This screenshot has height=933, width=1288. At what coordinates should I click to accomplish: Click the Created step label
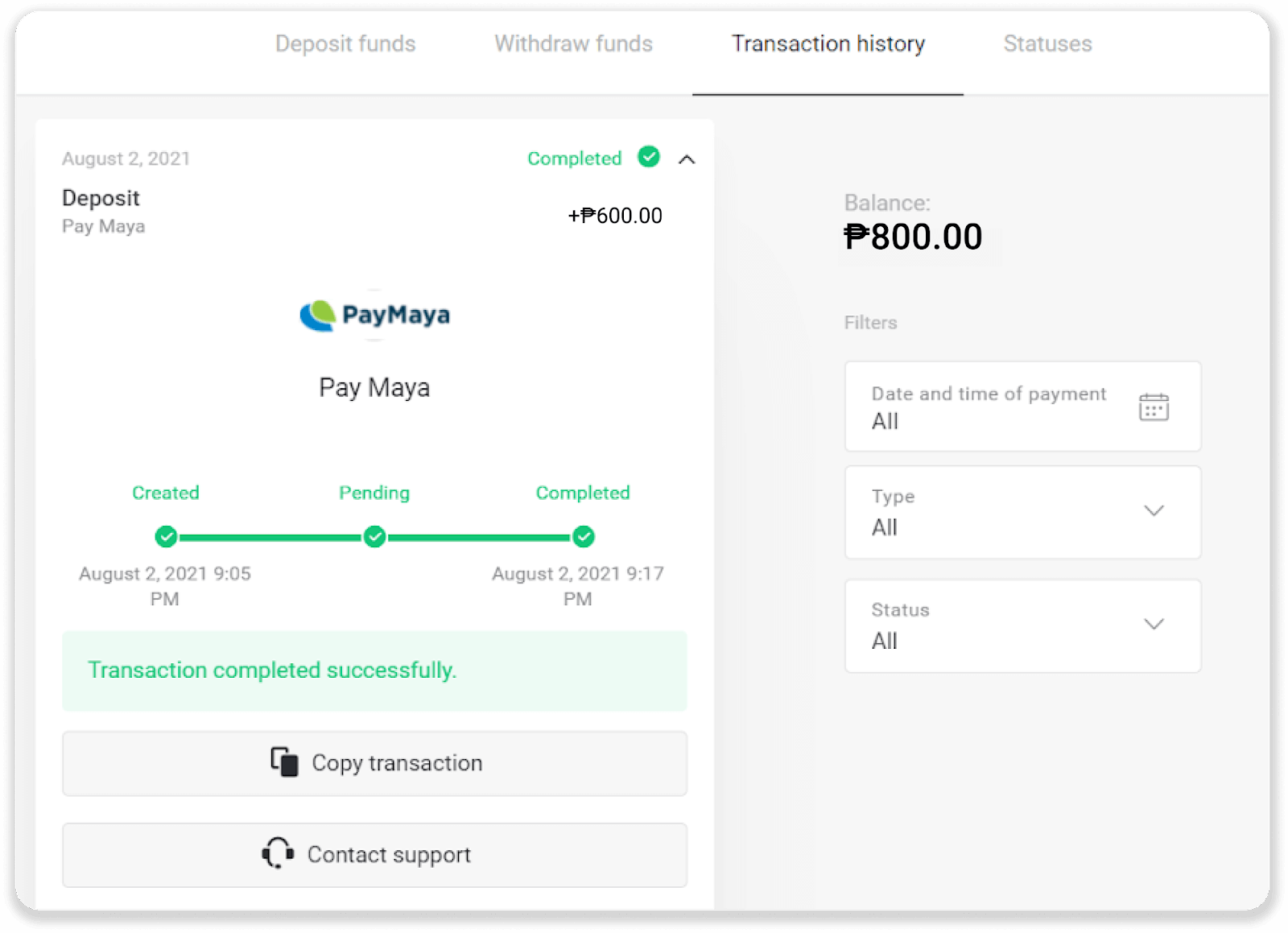click(x=166, y=493)
